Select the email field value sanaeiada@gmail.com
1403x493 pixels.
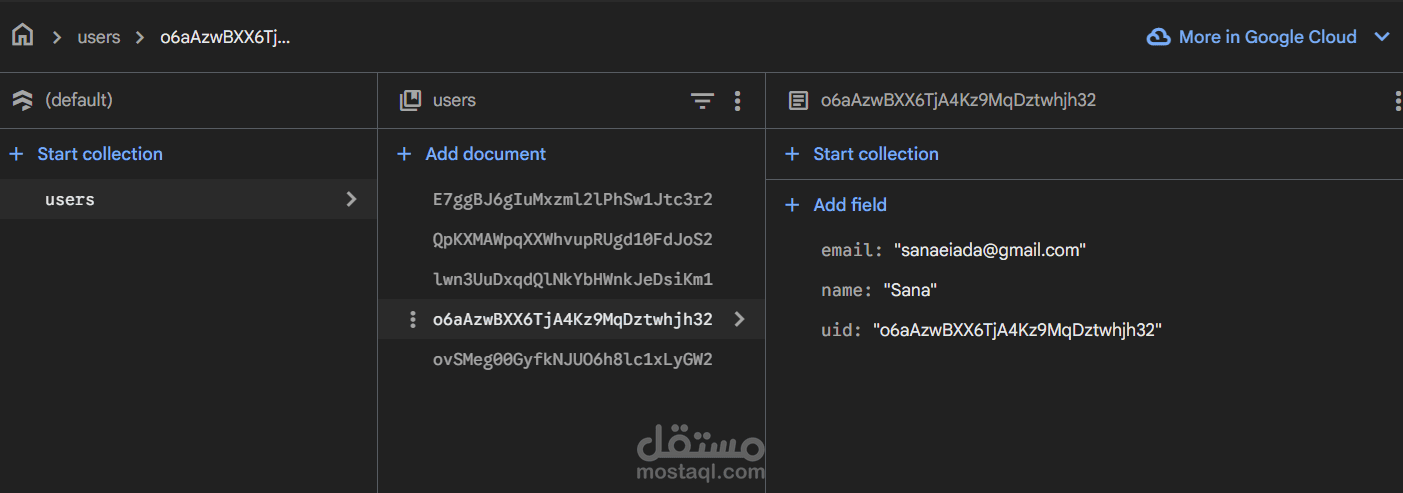pyautogui.click(x=990, y=251)
